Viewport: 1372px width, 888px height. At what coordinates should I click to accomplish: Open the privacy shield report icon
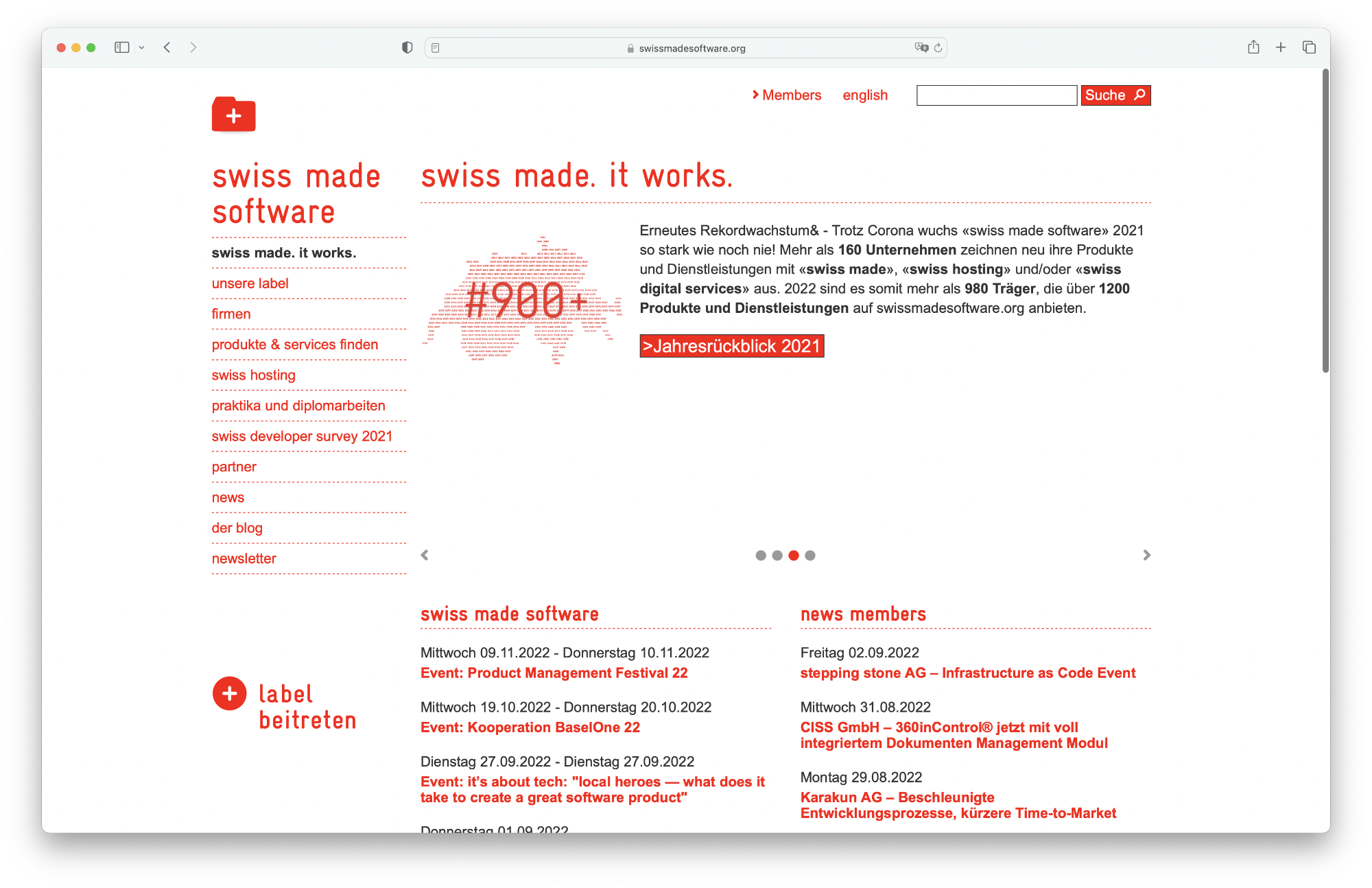(407, 47)
